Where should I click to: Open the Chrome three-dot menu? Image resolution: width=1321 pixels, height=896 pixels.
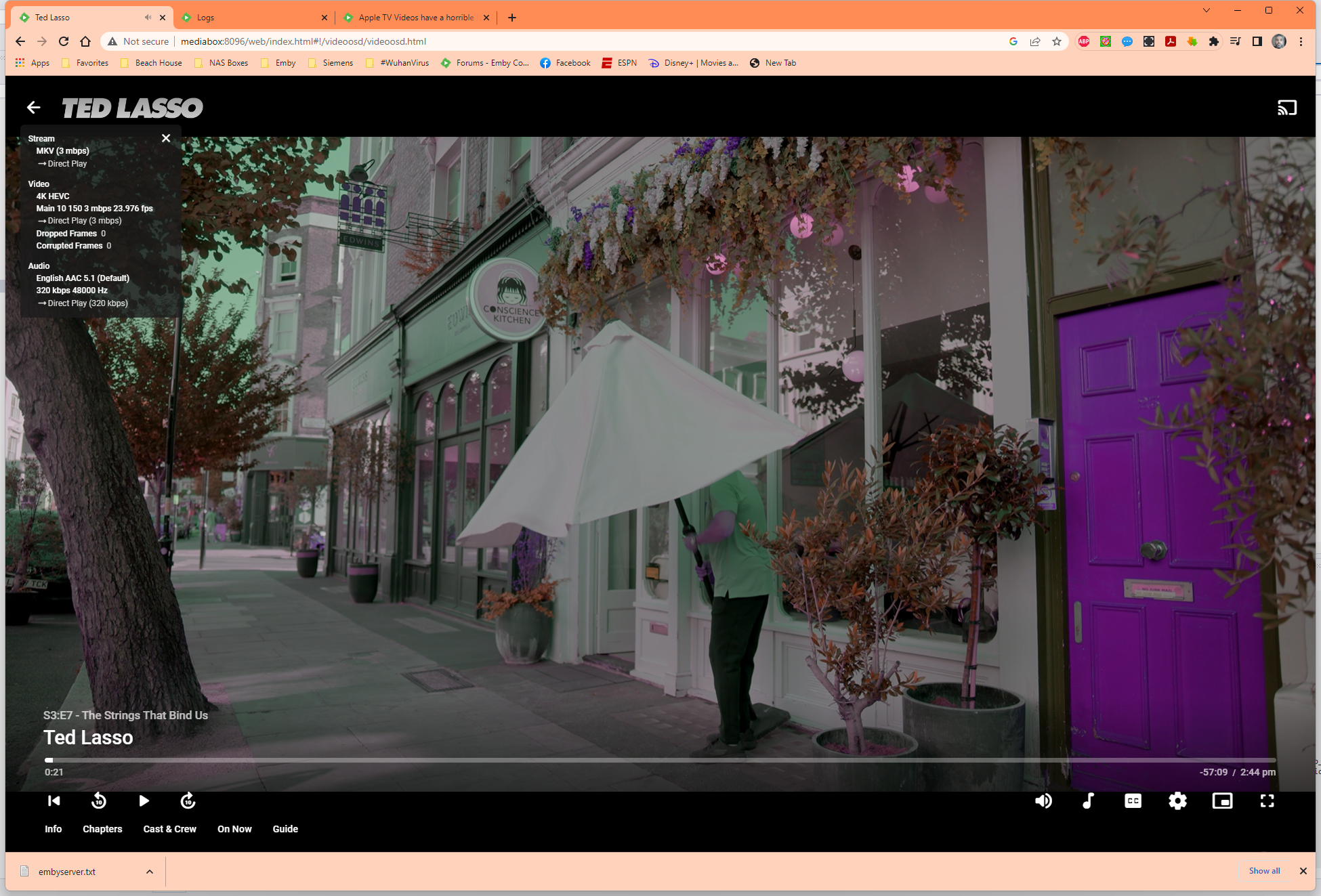click(1301, 41)
